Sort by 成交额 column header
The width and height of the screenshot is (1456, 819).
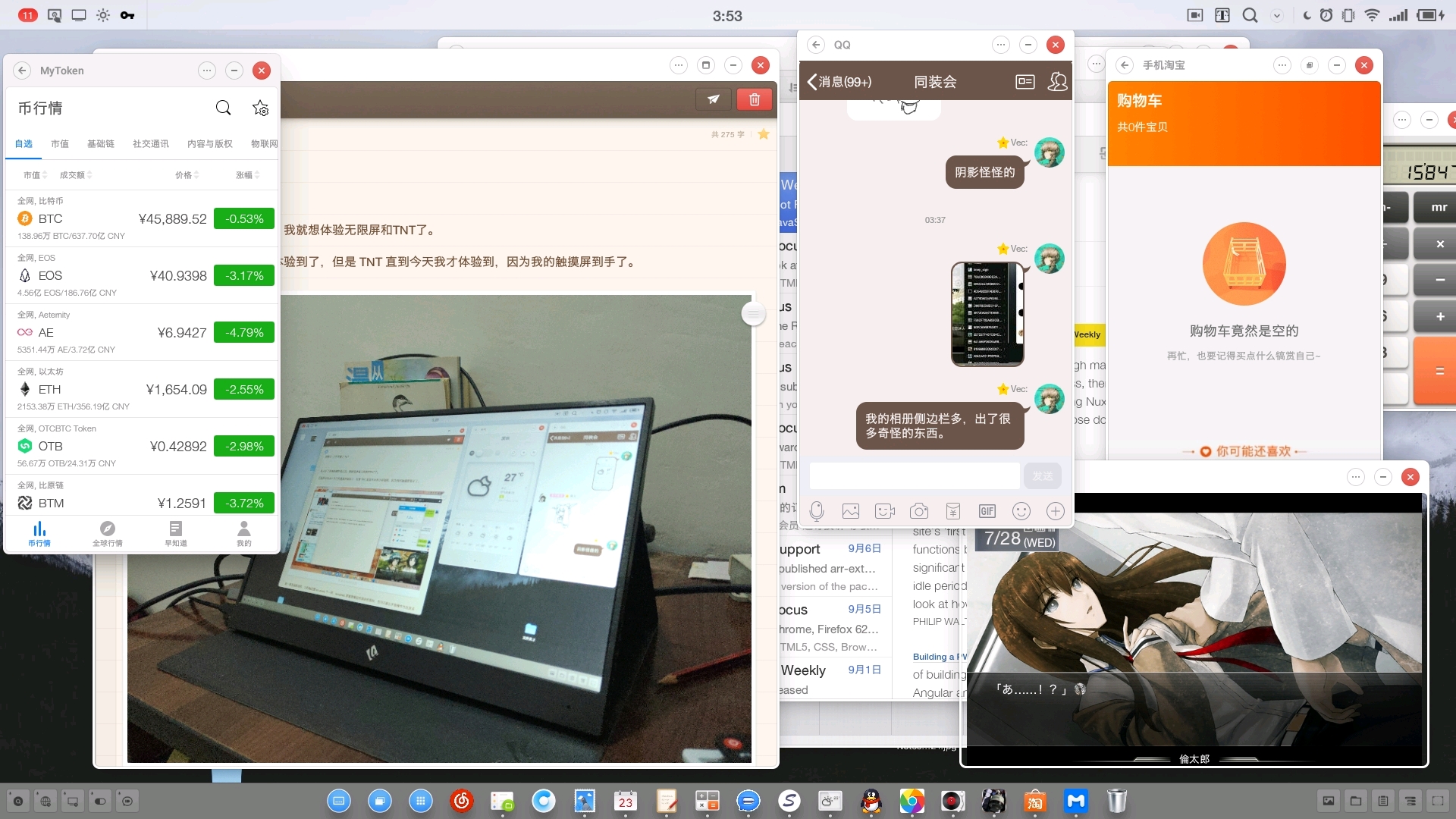(76, 175)
